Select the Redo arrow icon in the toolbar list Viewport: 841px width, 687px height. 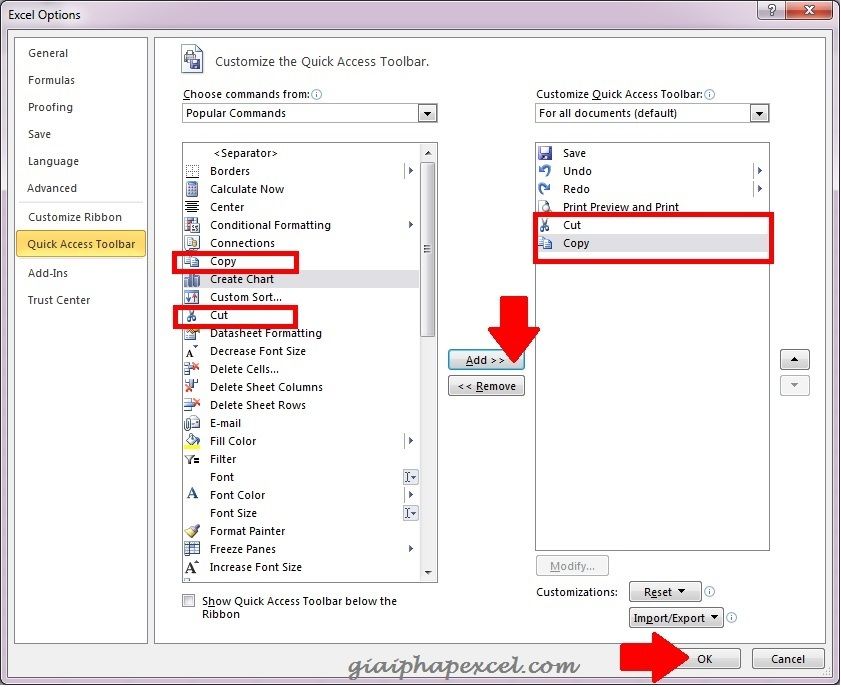pyautogui.click(x=545, y=189)
